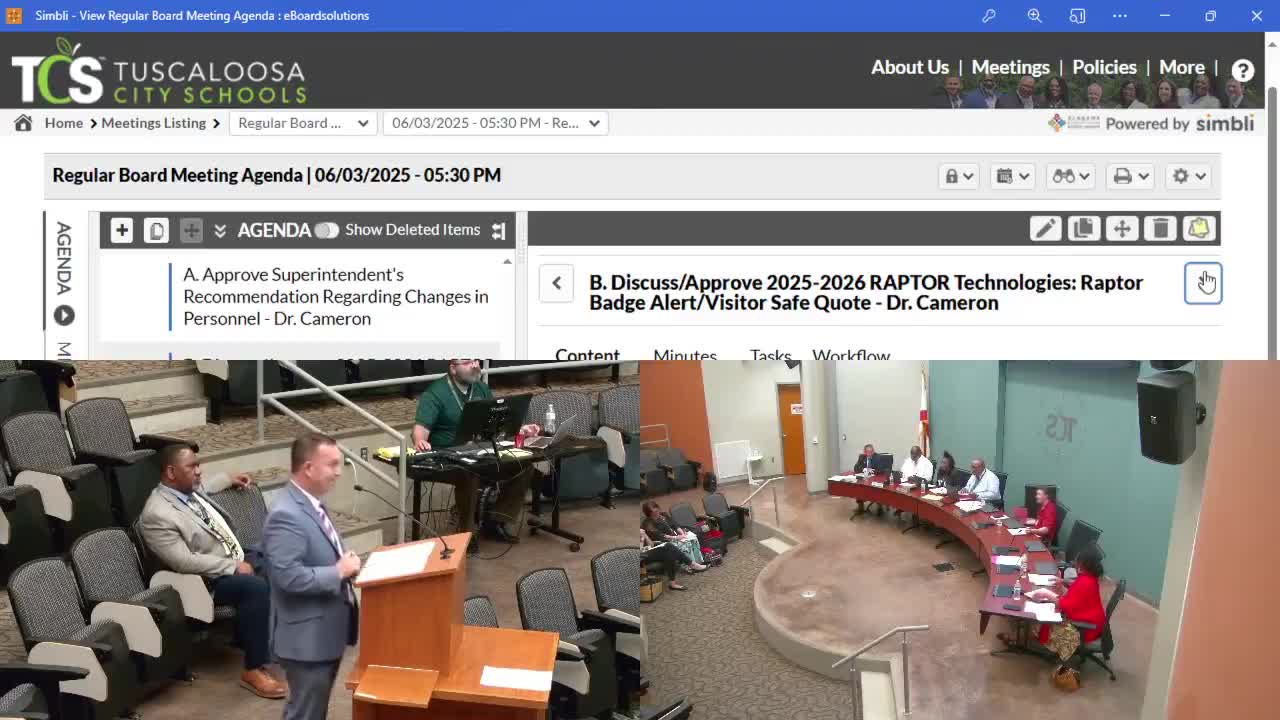Screen dimensions: 1280x720
Task: Open the Meetings menu
Action: [1011, 67]
